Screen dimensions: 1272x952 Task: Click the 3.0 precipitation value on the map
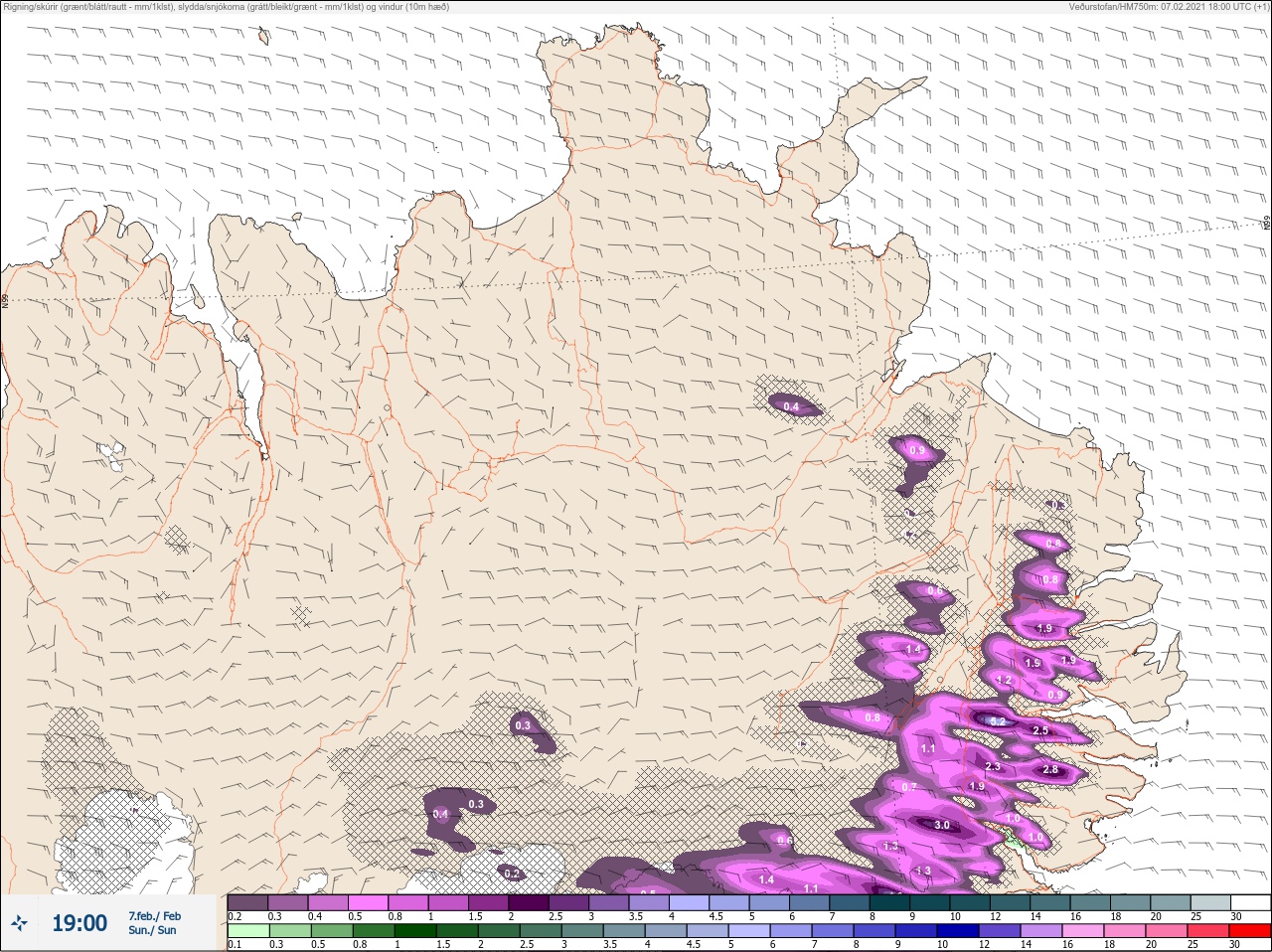tap(942, 825)
